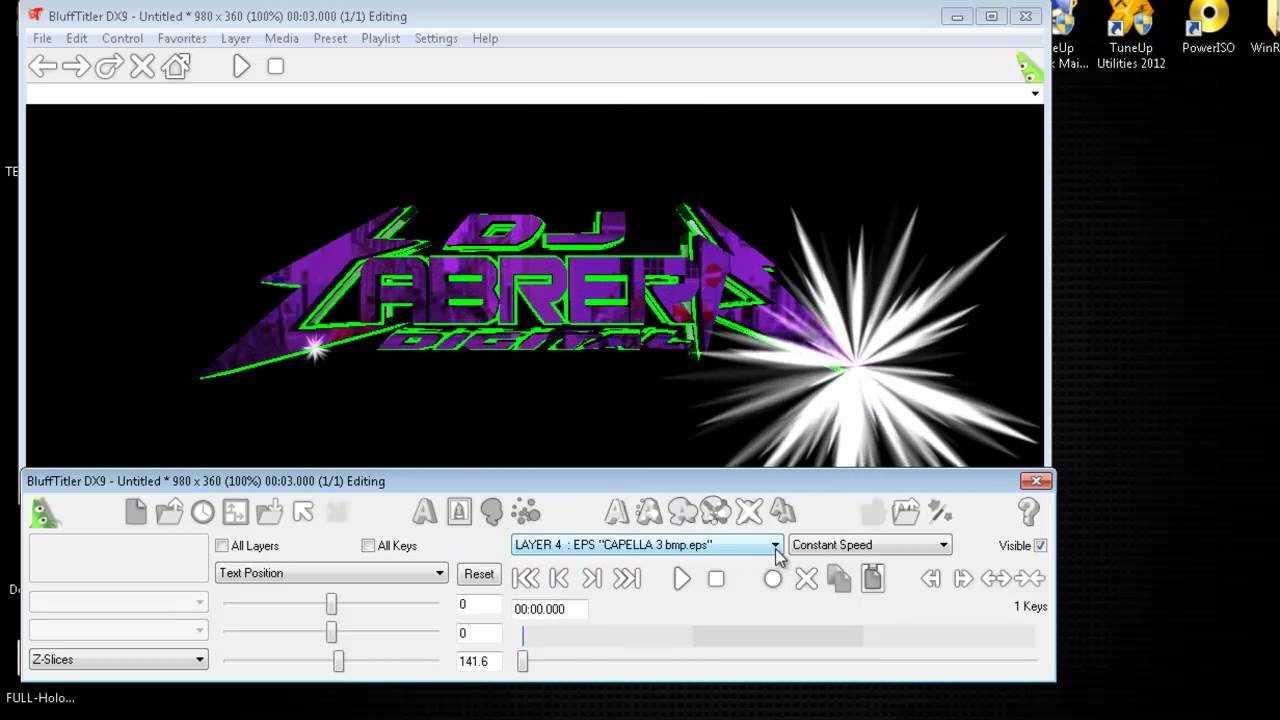Image resolution: width=1280 pixels, height=720 pixels.
Task: Add a text layer with the A icon
Action: pos(424,512)
